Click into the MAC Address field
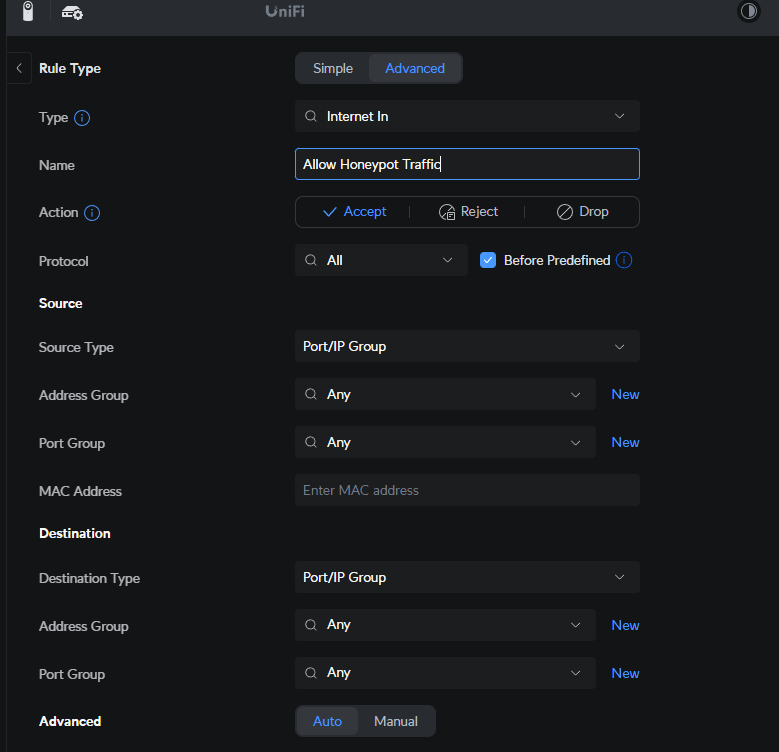Image resolution: width=779 pixels, height=752 pixels. pyautogui.click(x=467, y=490)
